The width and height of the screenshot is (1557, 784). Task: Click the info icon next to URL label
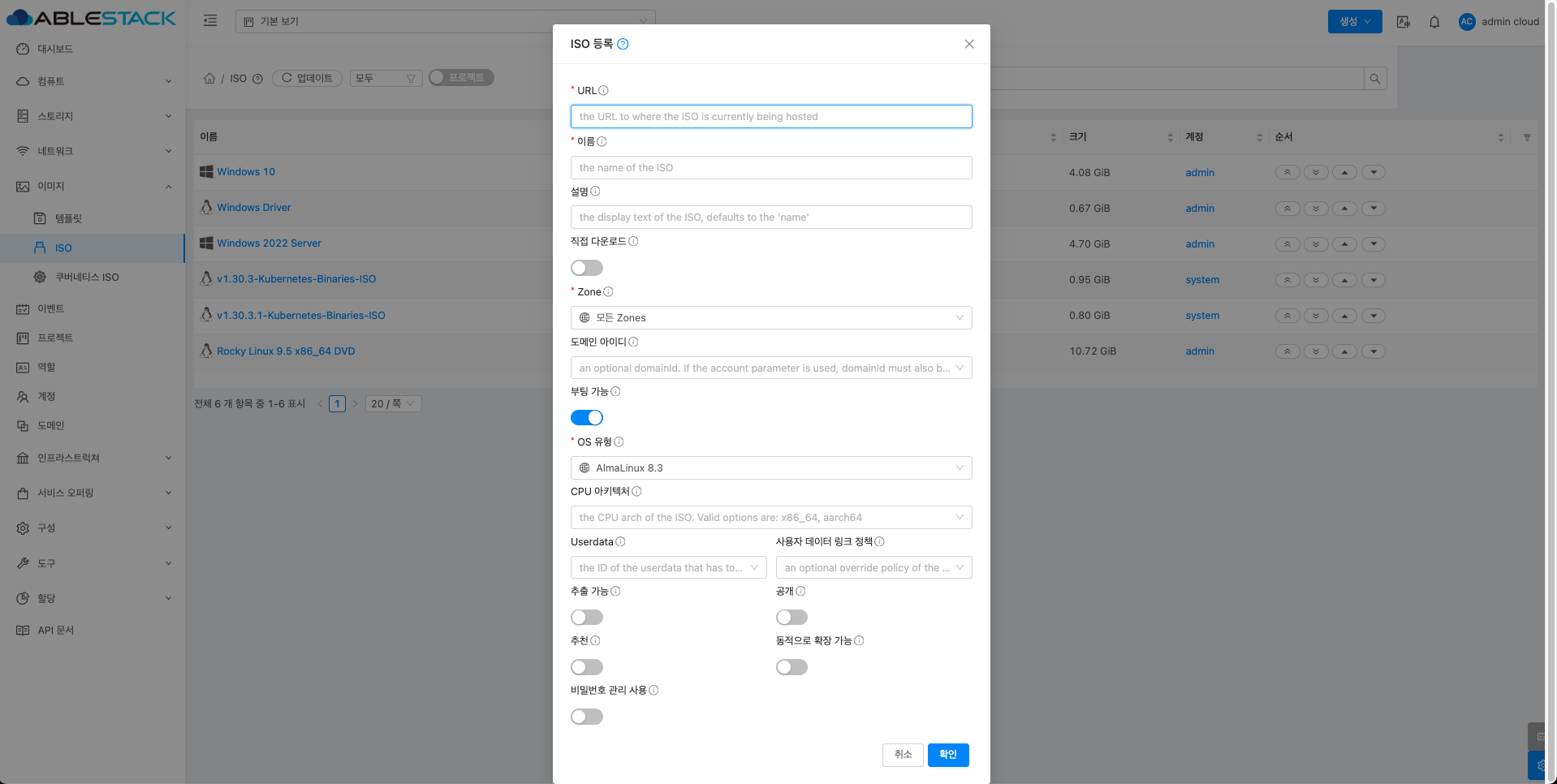(x=603, y=91)
